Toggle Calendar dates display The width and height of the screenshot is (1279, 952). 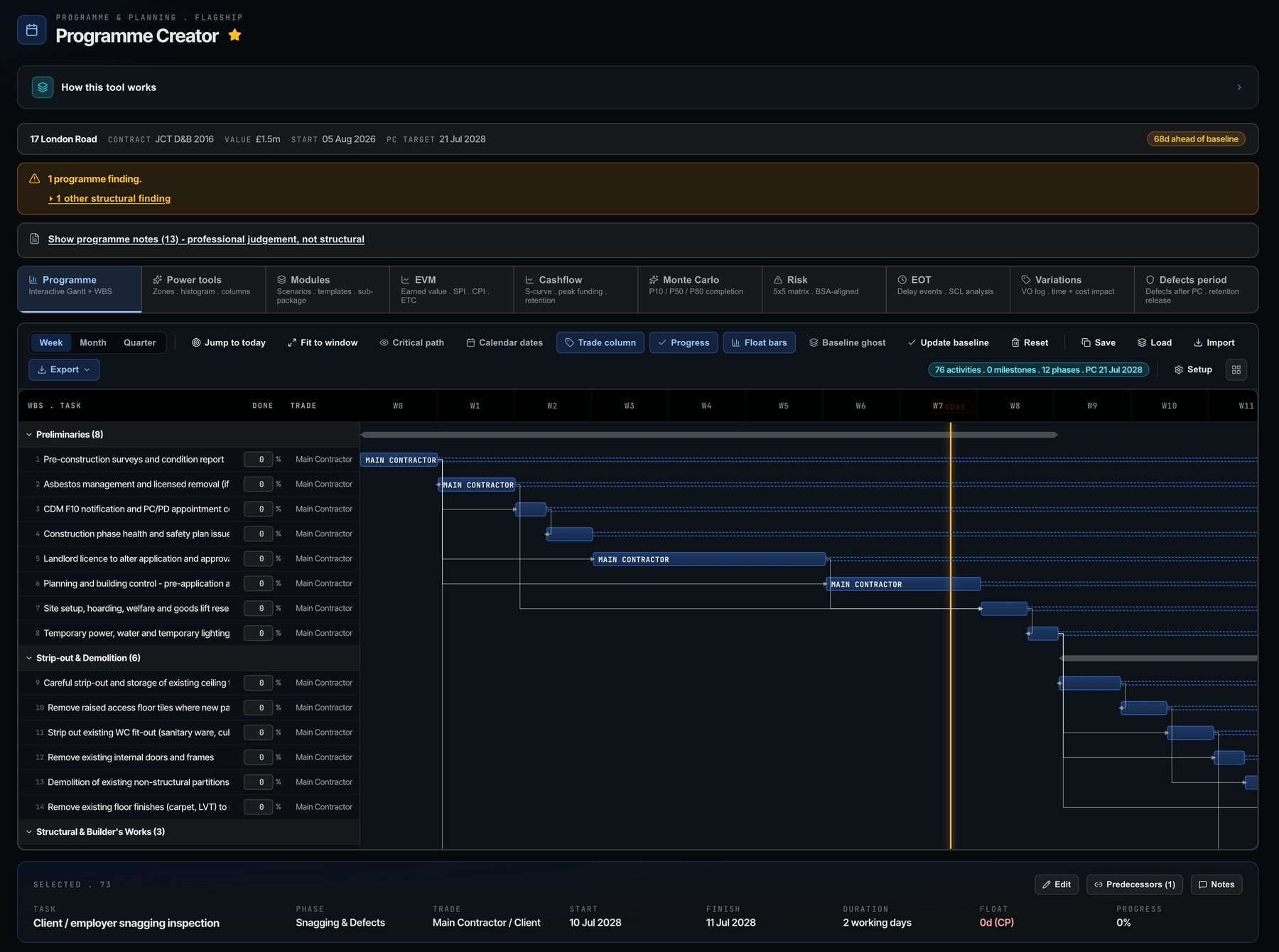[x=504, y=342]
